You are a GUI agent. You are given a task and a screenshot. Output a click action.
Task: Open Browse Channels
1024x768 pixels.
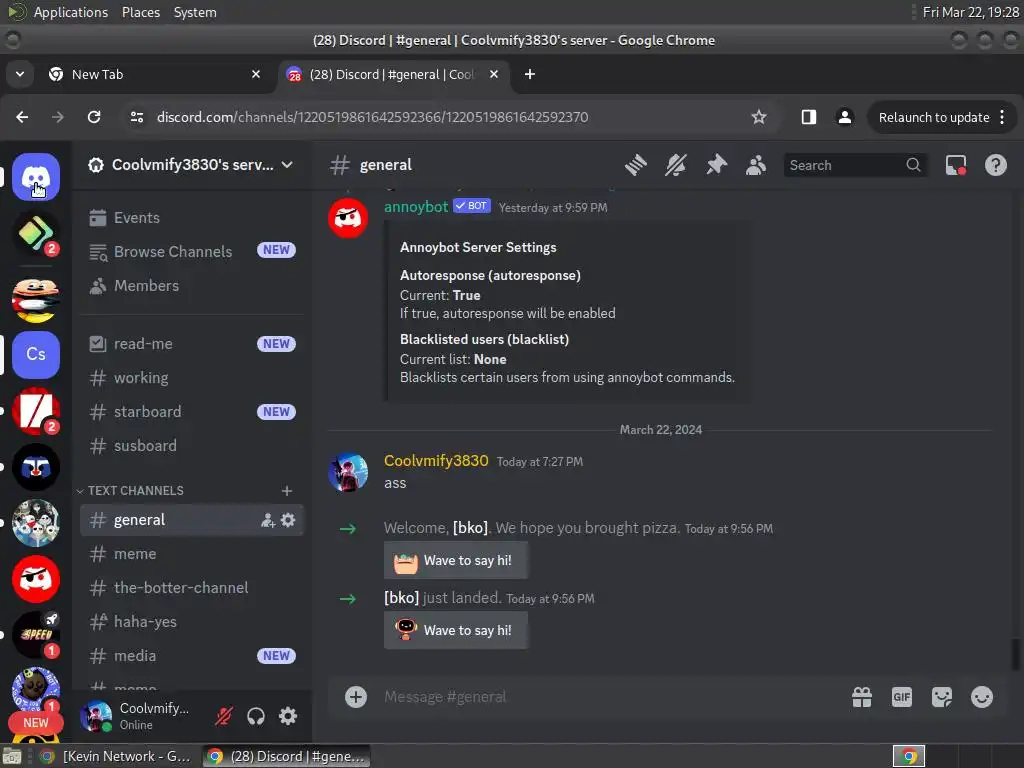191,251
